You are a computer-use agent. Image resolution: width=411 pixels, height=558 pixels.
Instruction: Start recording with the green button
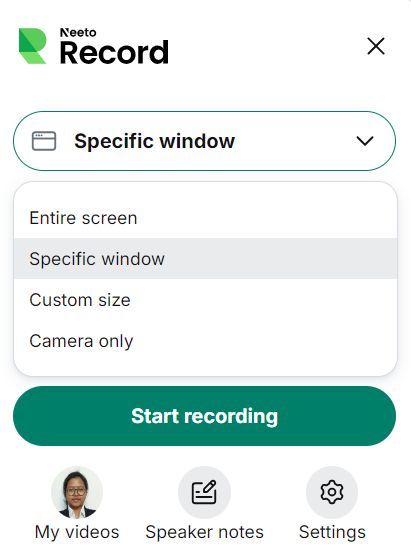[204, 416]
